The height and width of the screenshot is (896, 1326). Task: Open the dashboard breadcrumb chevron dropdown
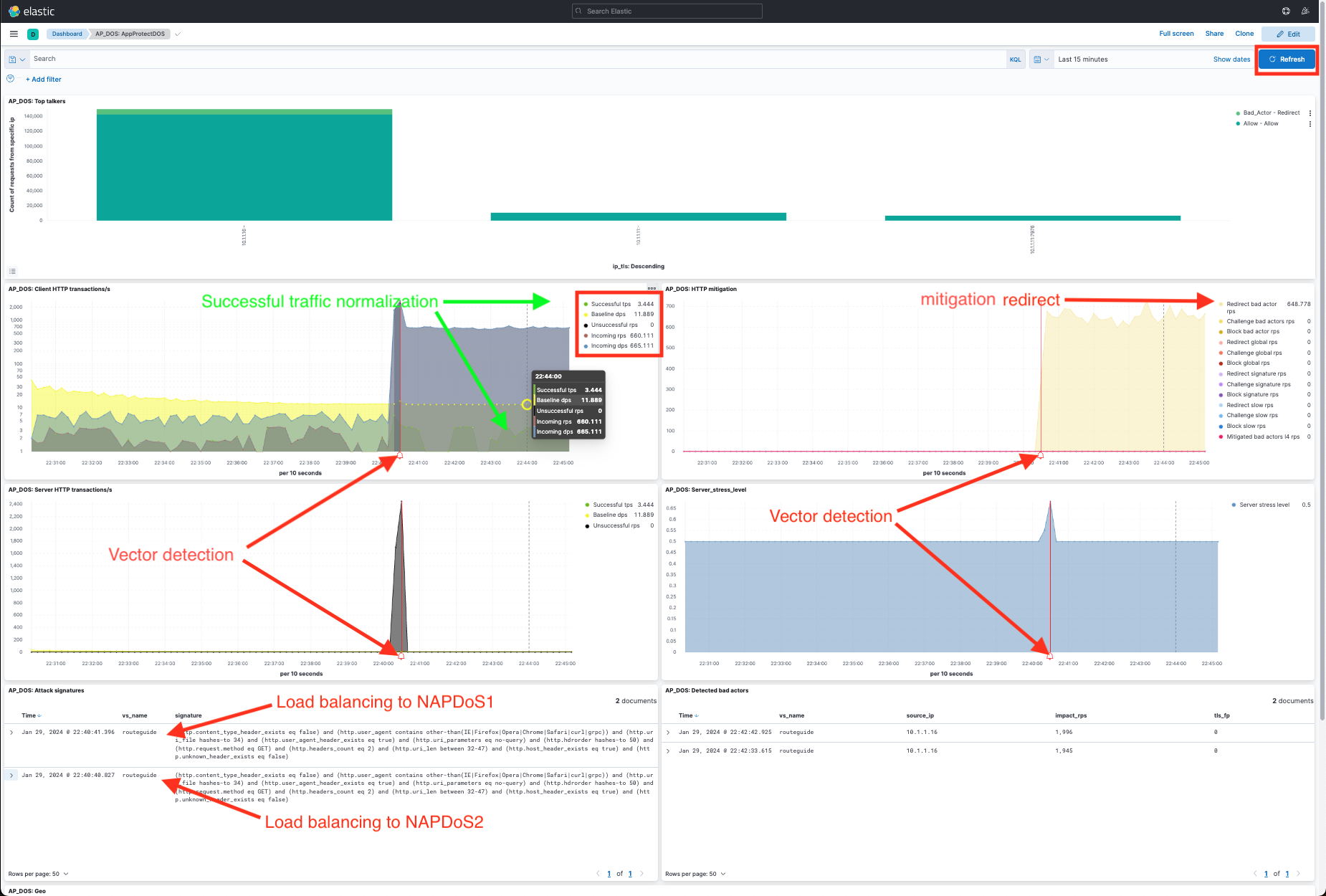pos(178,34)
